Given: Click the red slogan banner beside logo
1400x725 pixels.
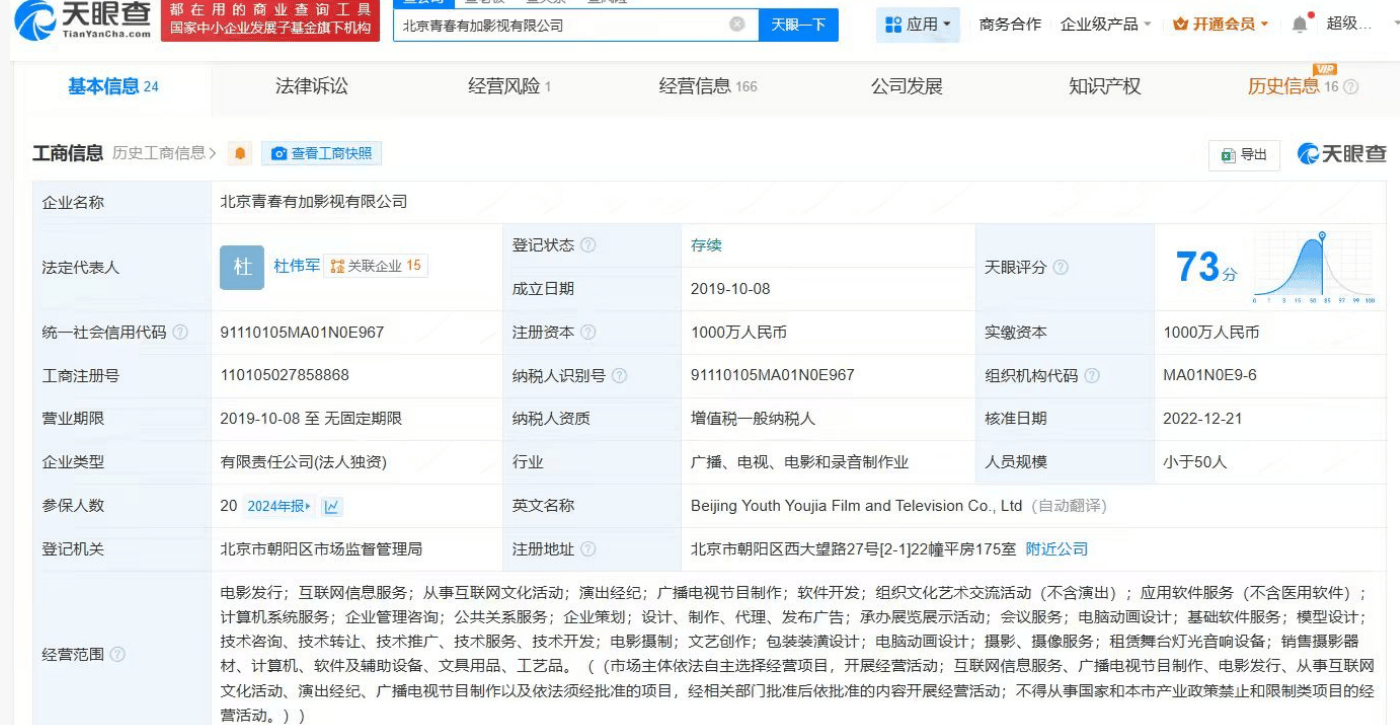Looking at the screenshot, I should tap(271, 20).
